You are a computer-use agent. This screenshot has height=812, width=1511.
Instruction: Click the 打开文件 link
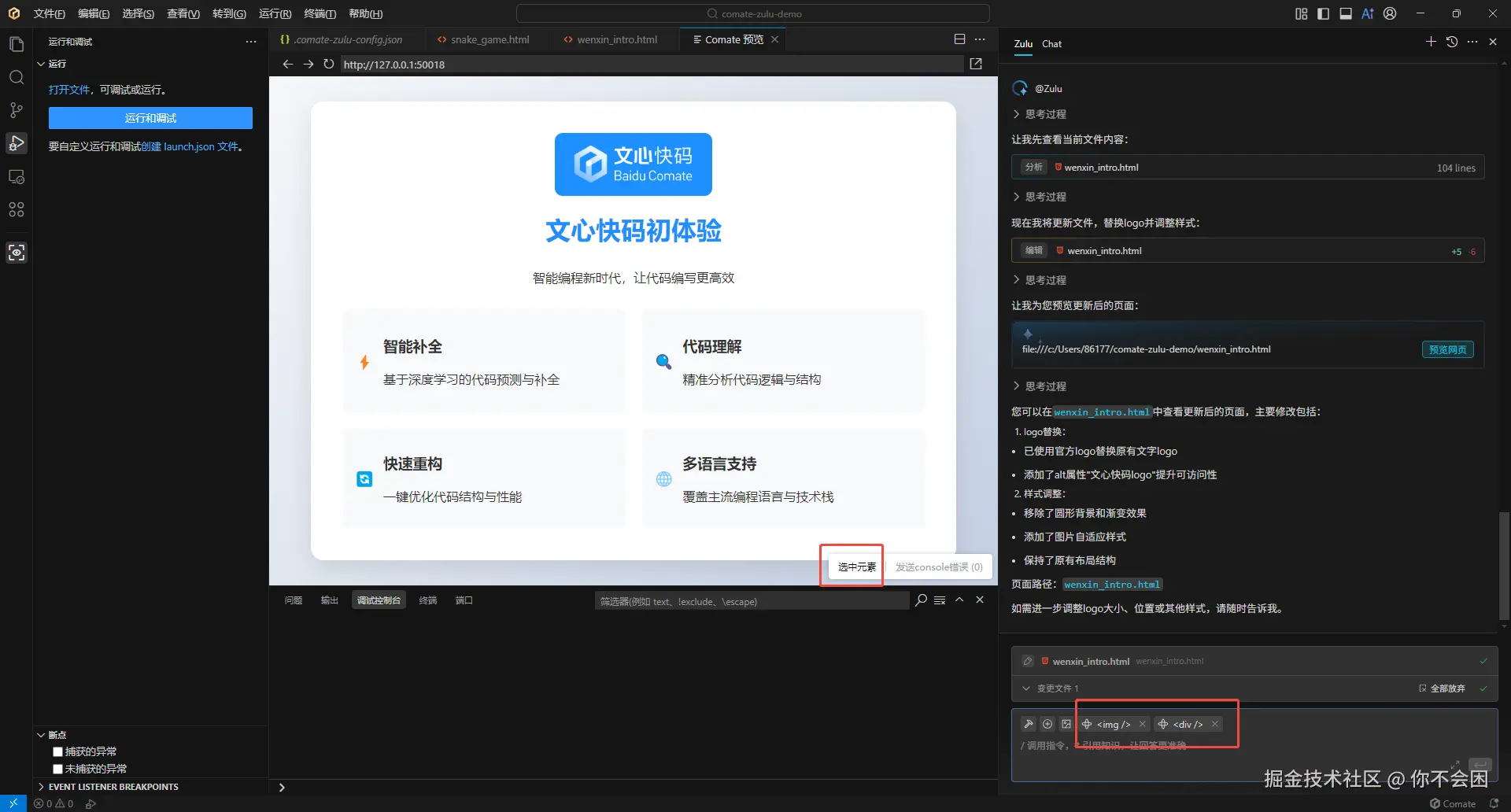coord(69,90)
